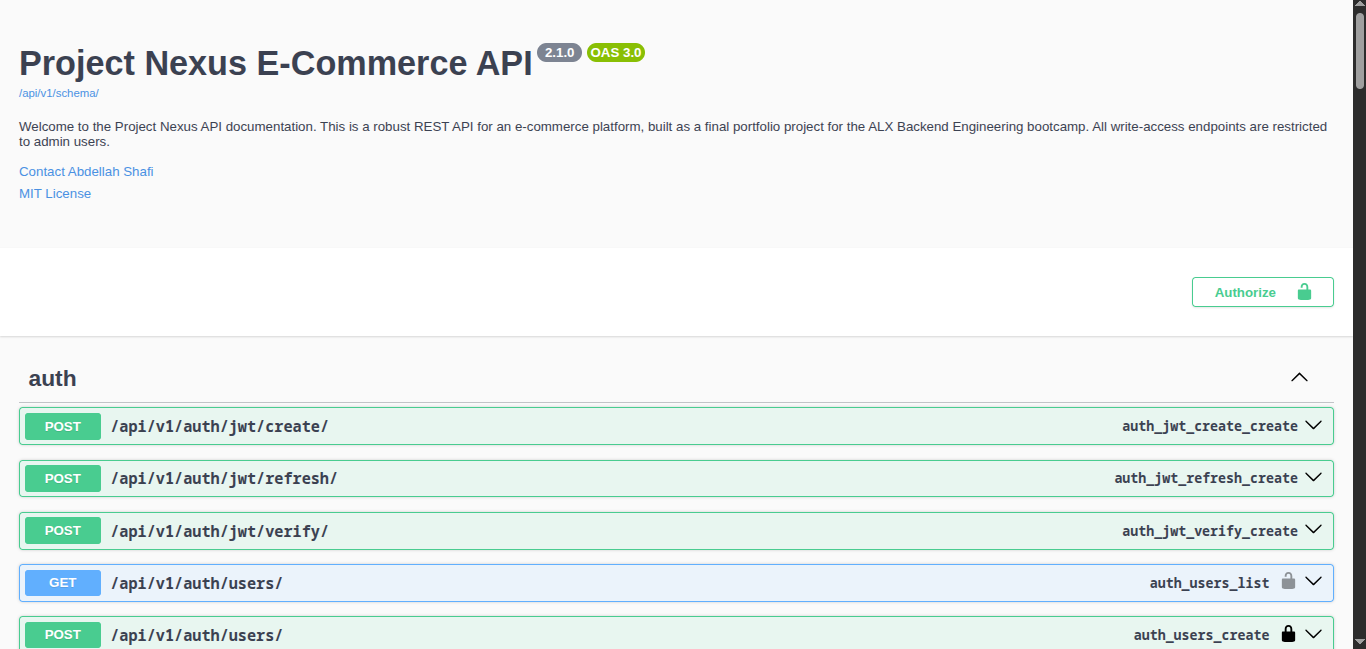Click POST badge for jwt/verify endpoint
The image size is (1366, 649).
tap(63, 530)
